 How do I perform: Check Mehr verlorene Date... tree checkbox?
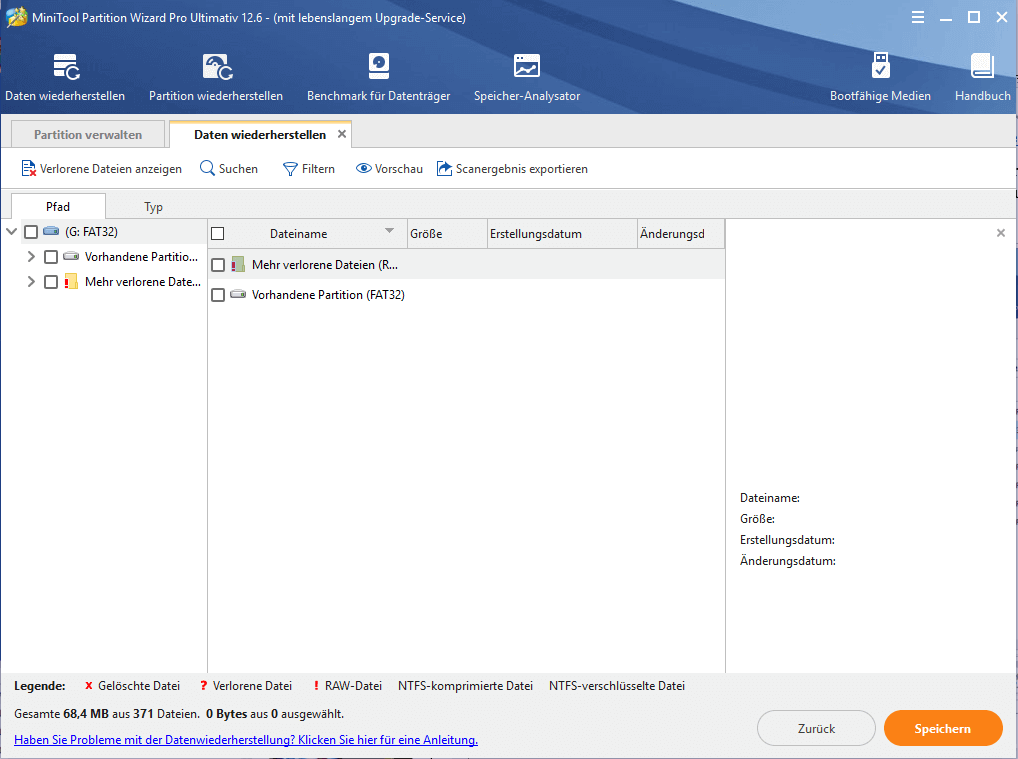51,282
